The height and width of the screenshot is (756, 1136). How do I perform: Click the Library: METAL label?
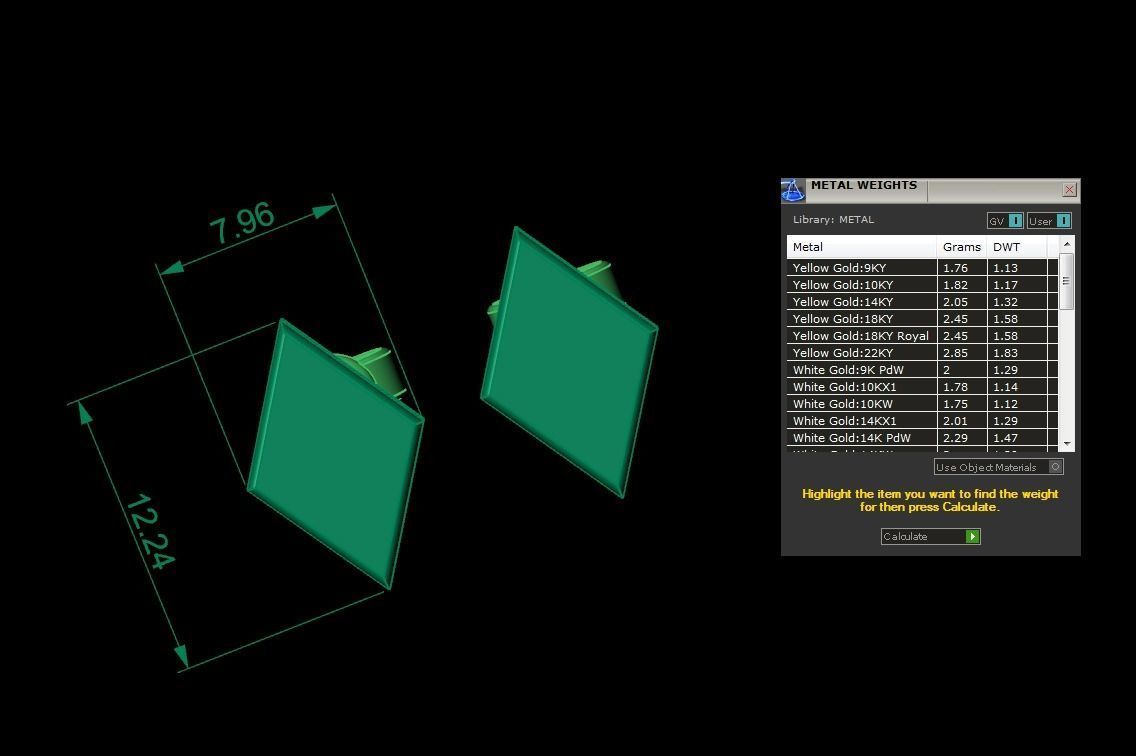point(833,220)
